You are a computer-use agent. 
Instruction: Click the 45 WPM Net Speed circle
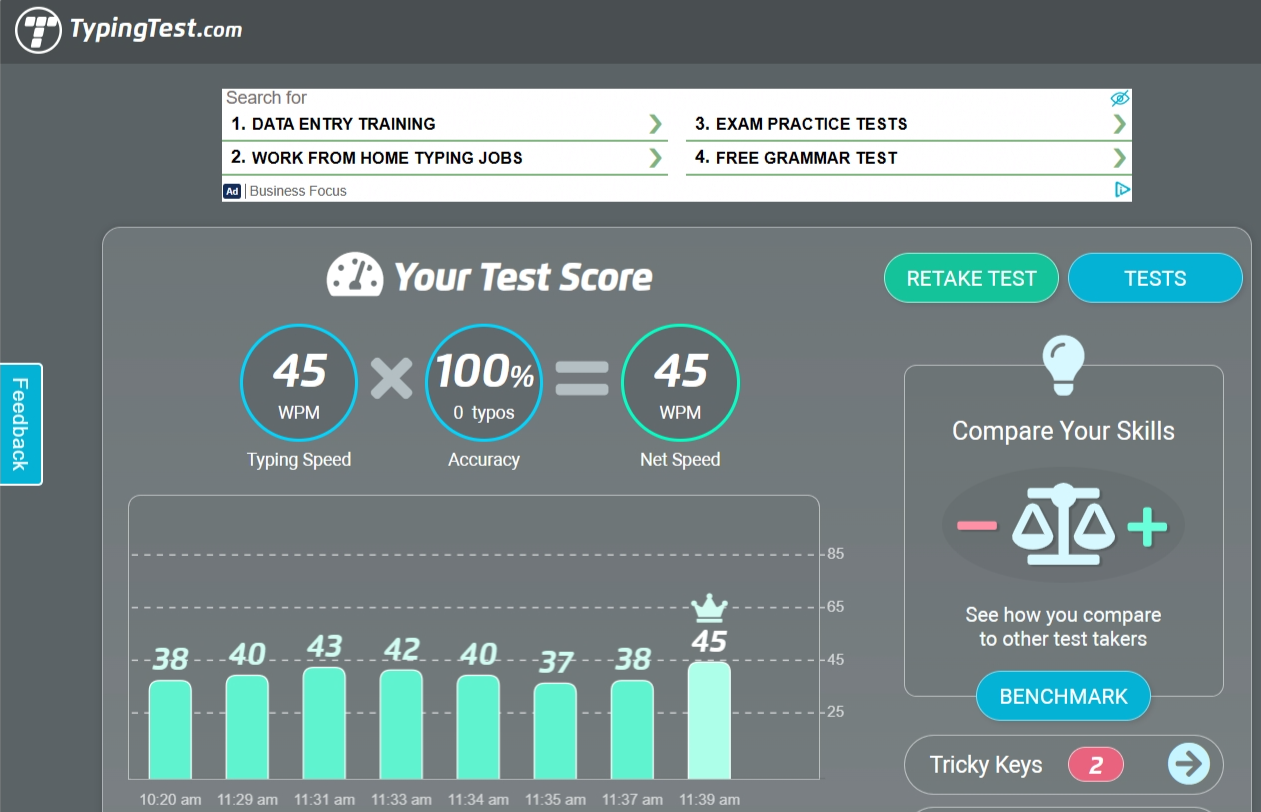click(x=680, y=383)
